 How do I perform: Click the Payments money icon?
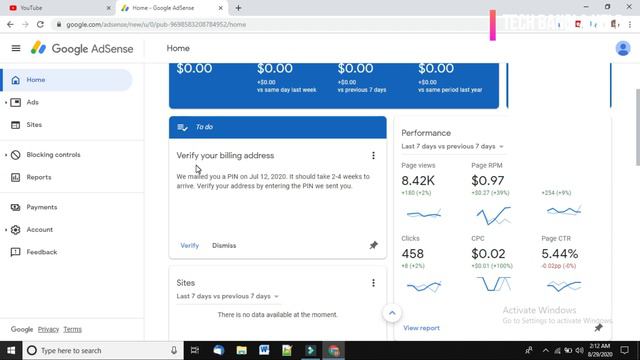pyautogui.click(x=16, y=207)
